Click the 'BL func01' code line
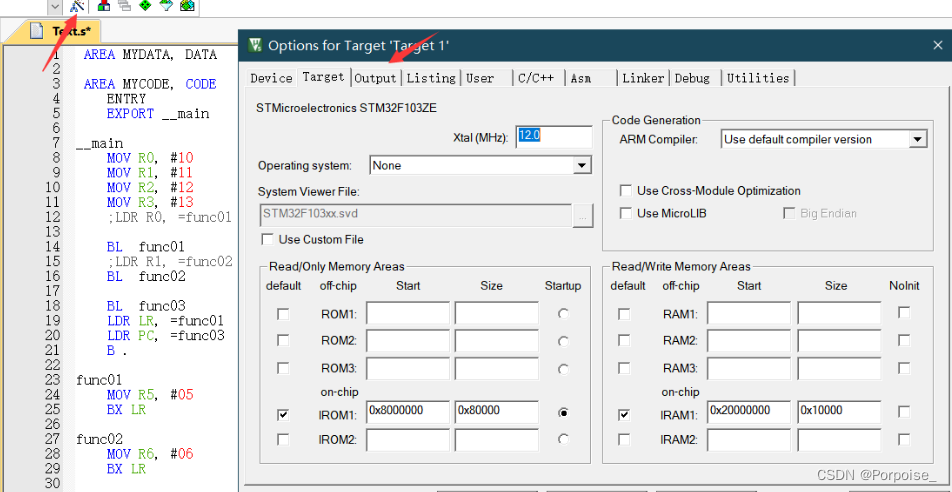 coord(146,247)
